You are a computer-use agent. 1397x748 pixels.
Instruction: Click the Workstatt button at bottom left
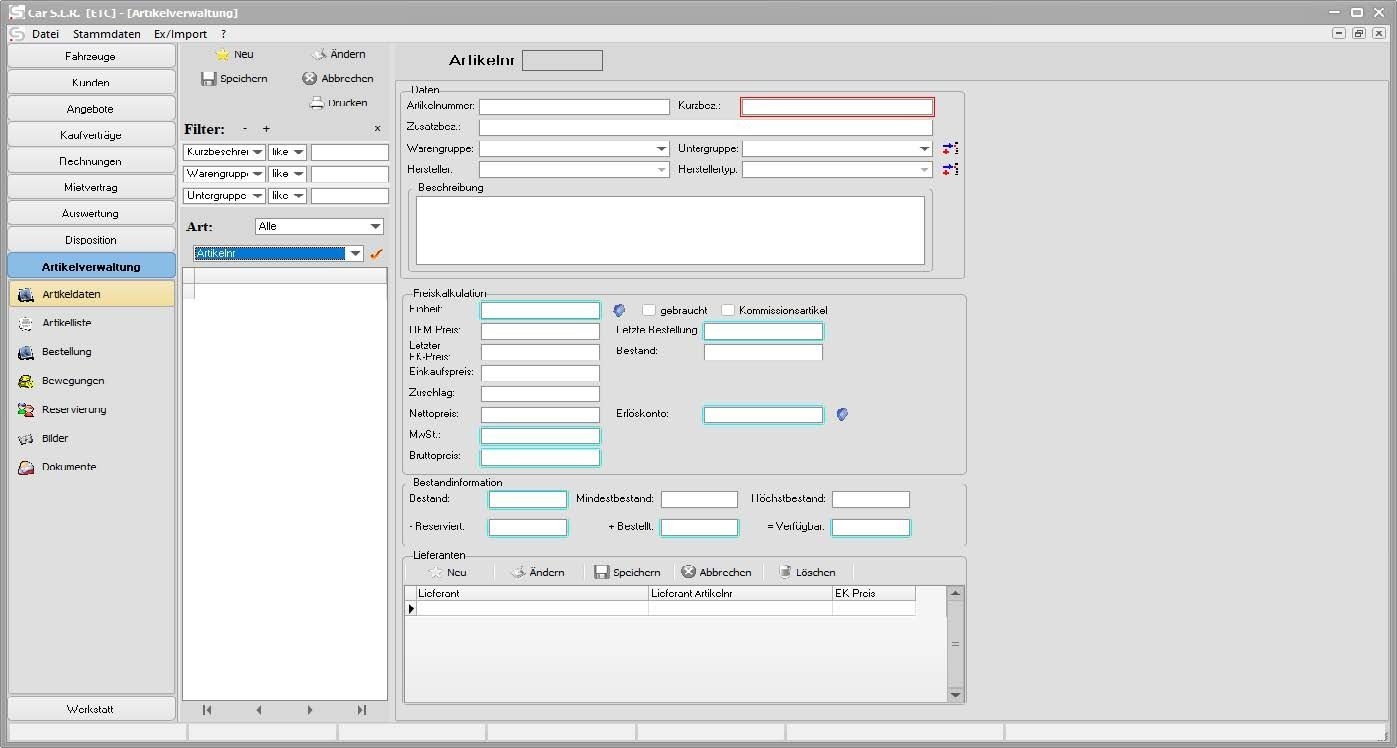pos(91,709)
